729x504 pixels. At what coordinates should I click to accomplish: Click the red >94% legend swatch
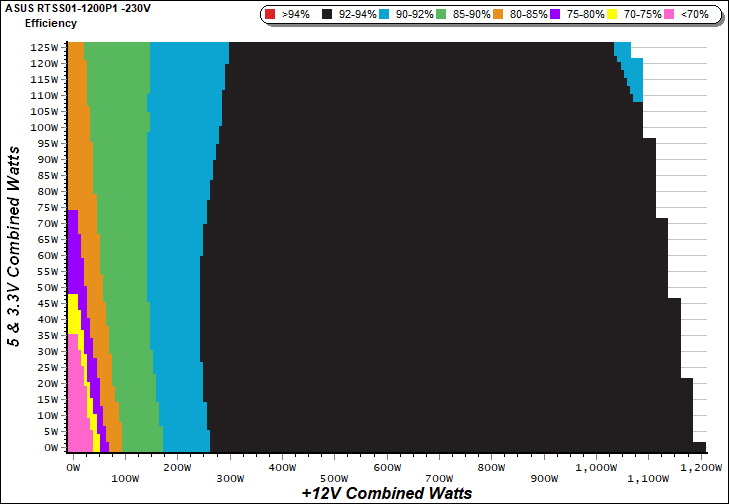271,15
